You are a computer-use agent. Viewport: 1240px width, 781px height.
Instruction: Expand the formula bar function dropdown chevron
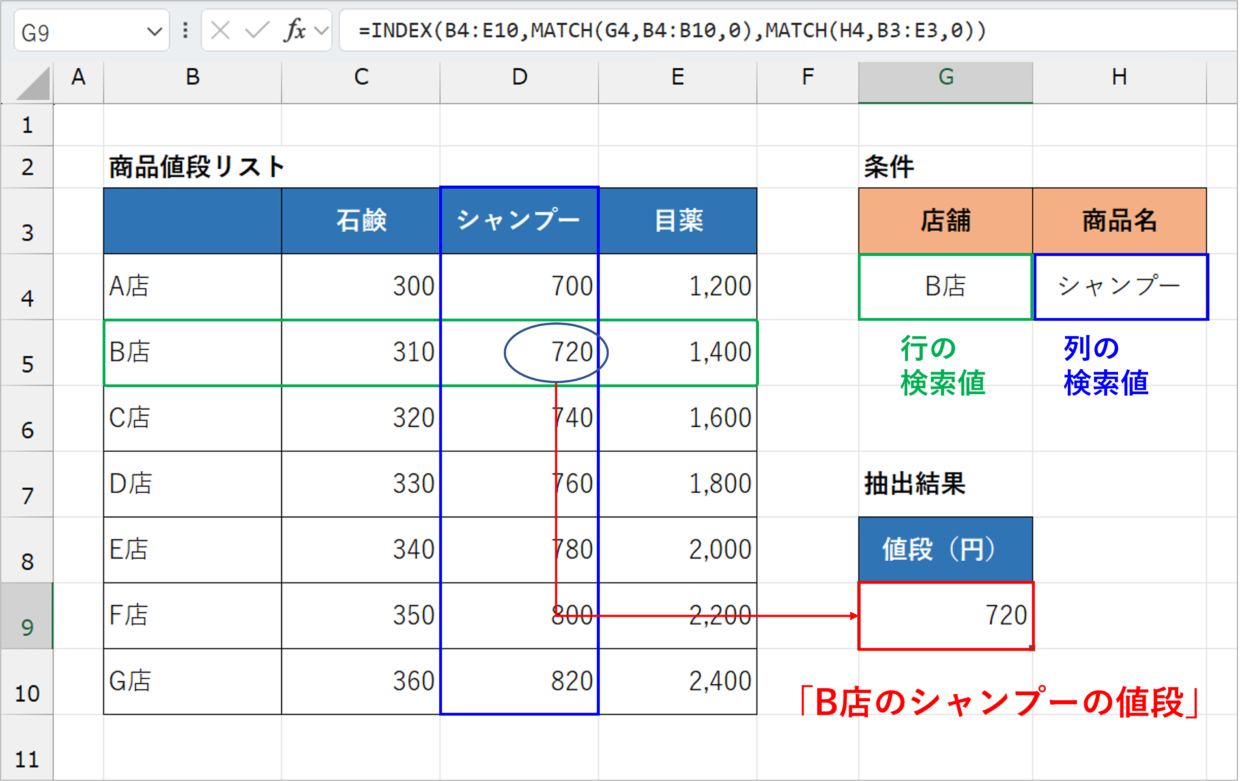[x=321, y=31]
